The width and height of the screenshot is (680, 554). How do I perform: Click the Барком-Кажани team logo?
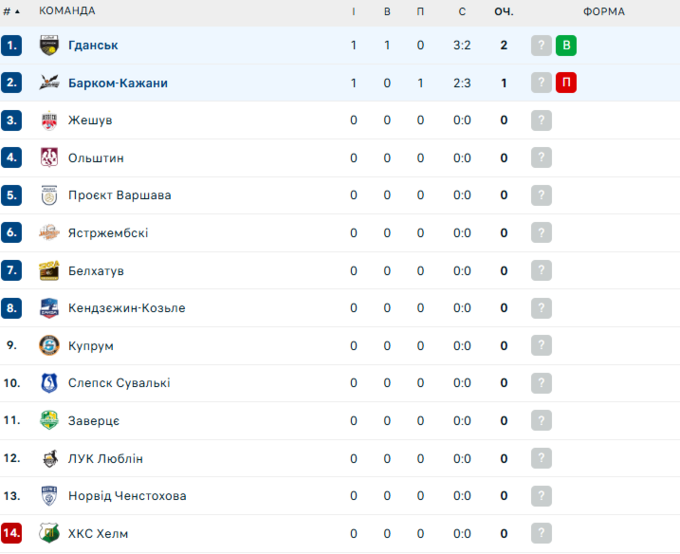click(49, 83)
